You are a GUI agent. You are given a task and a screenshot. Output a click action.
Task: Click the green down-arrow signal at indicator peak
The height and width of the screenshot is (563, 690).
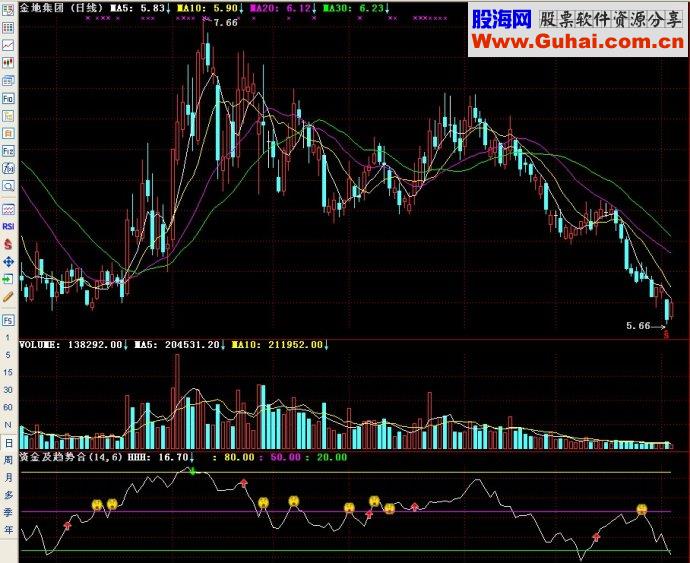click(x=192, y=471)
